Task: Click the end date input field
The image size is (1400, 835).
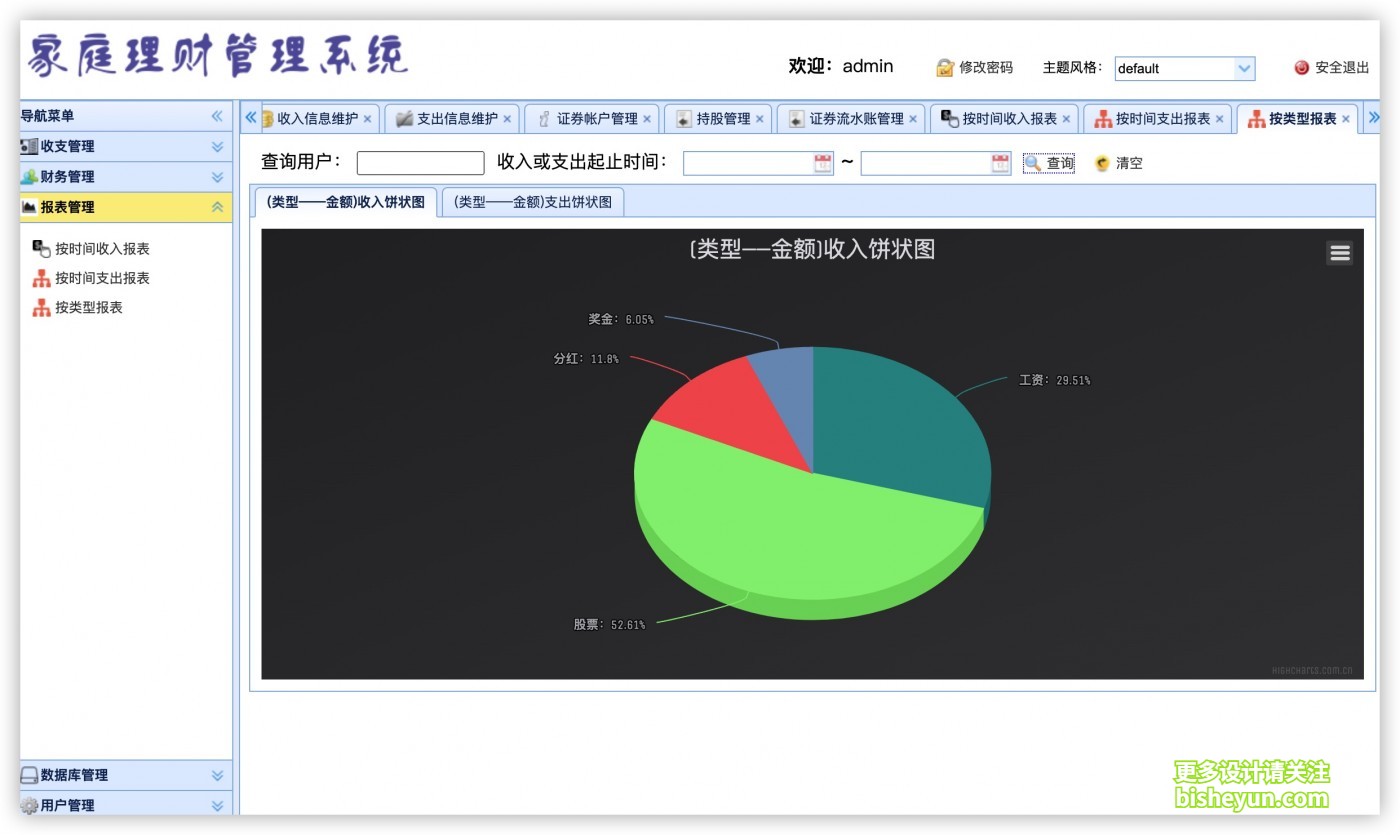Action: [x=926, y=163]
